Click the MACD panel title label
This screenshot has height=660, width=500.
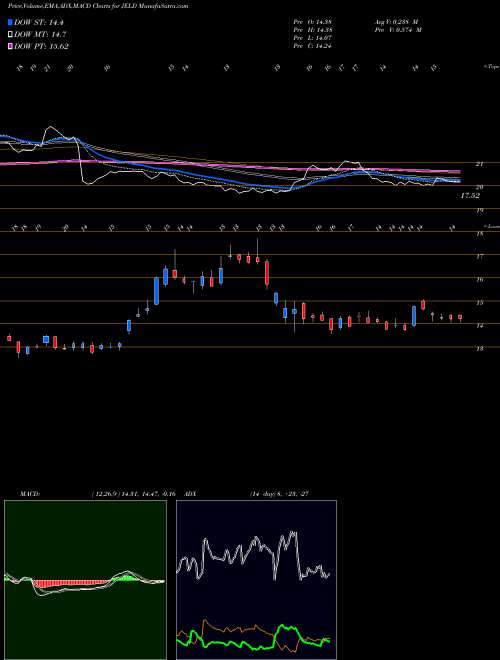(29, 494)
